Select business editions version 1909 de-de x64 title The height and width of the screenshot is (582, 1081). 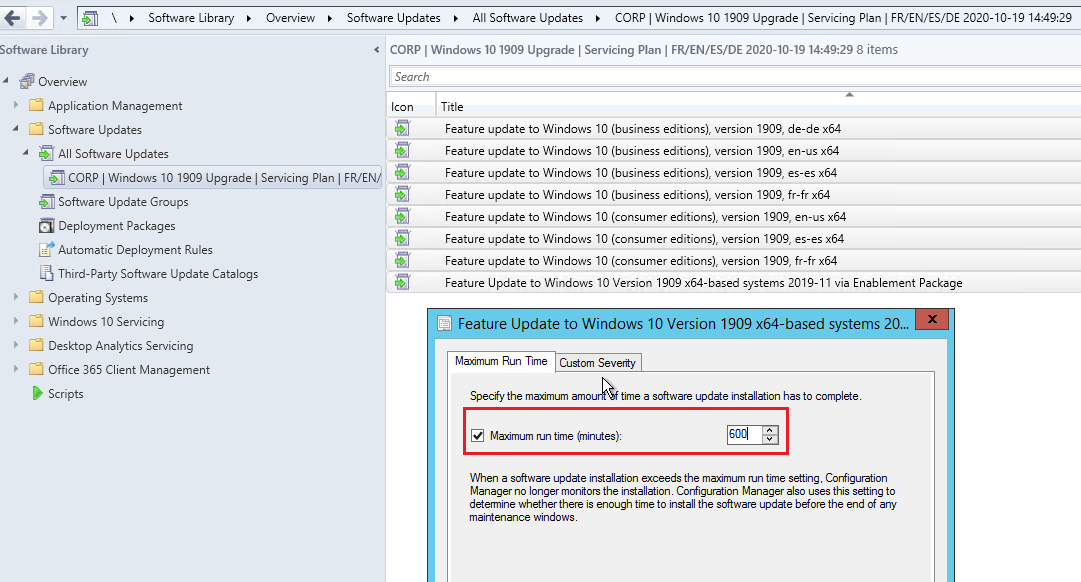[x=643, y=129]
